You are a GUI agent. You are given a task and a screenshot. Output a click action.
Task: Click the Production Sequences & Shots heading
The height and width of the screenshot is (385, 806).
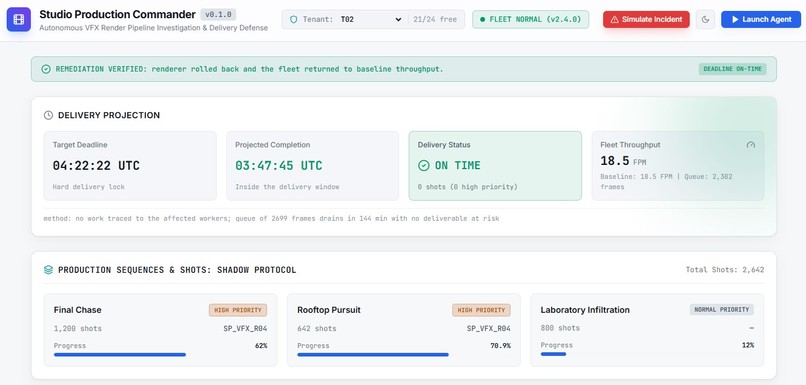(177, 270)
